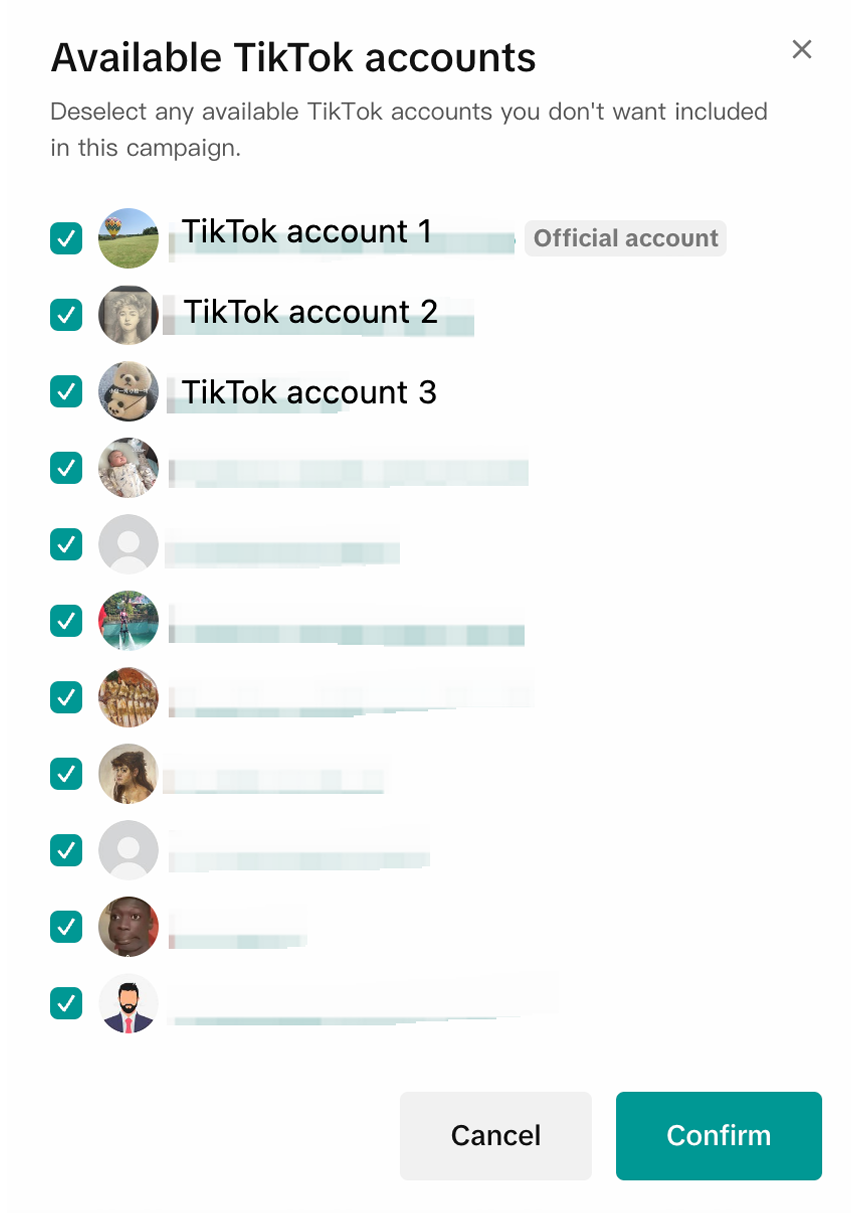Click the food platter avatar

[x=128, y=697]
